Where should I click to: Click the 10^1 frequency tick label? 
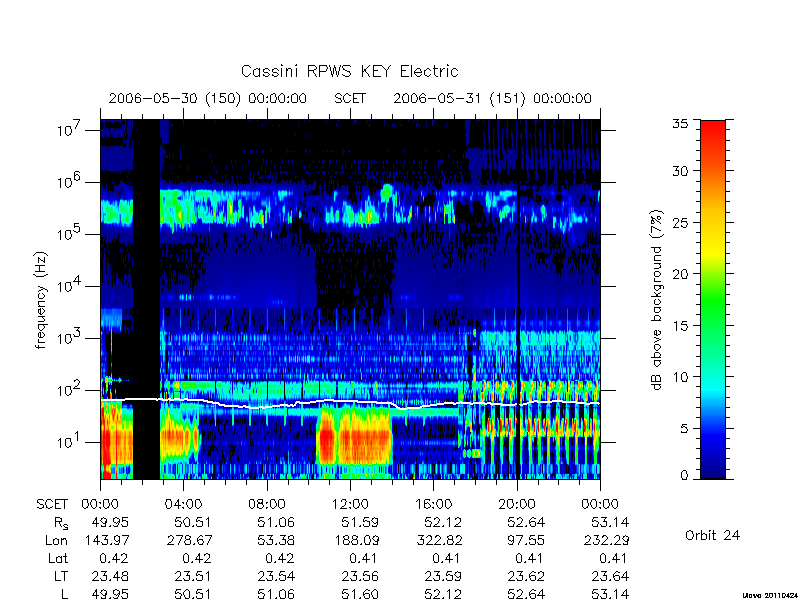click(70, 441)
